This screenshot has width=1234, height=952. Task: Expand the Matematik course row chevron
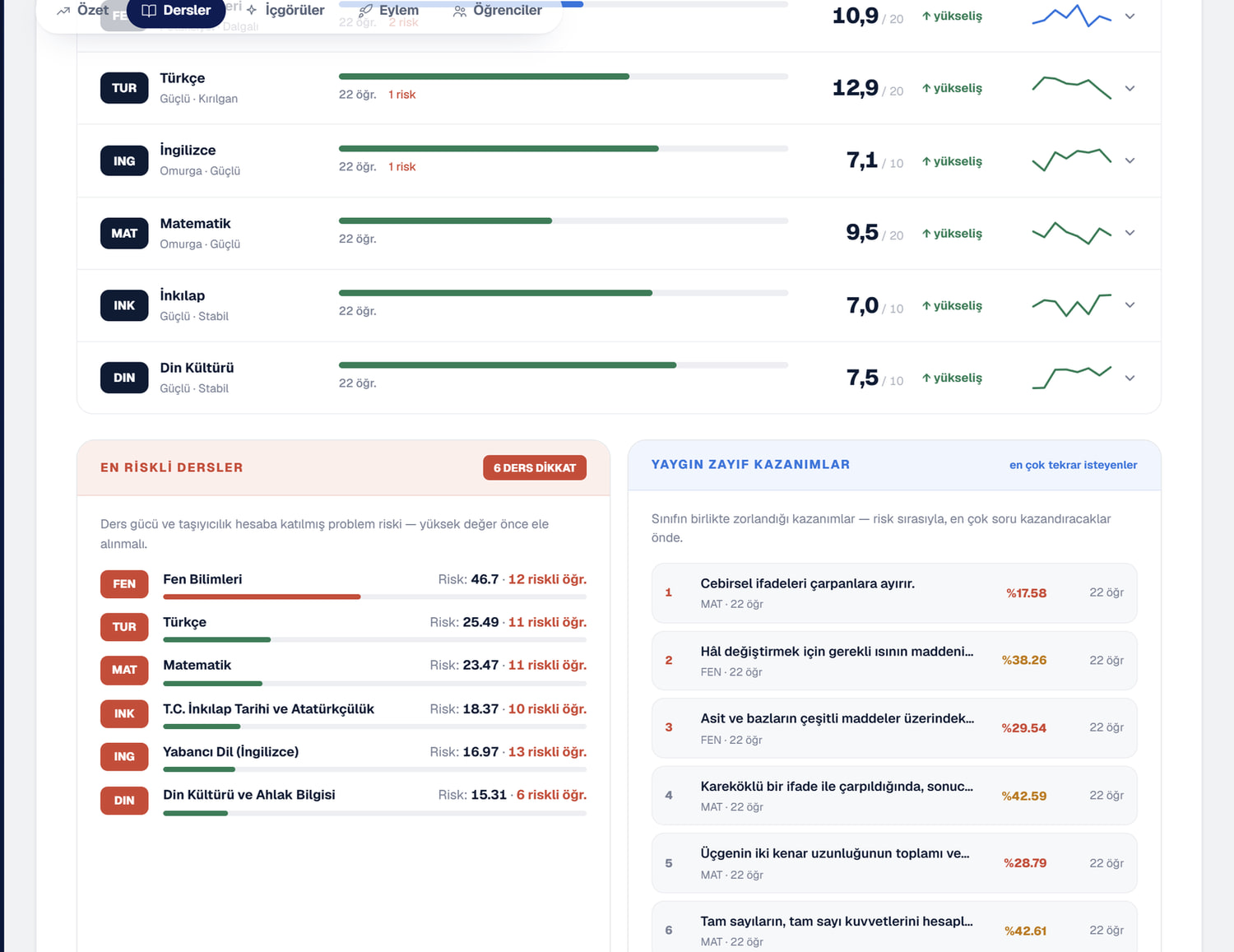[x=1130, y=233]
